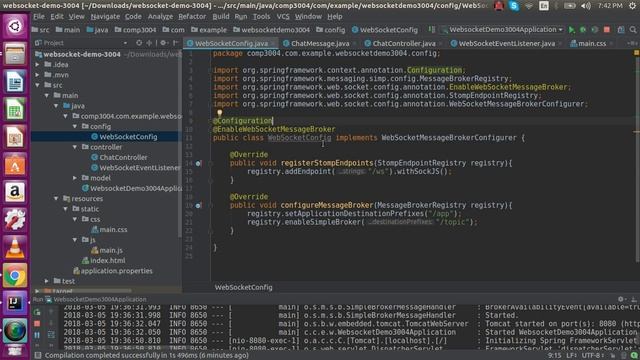This screenshot has height=360, width=640.
Task: Click the LF line separator in status bar
Action: pos(571,356)
